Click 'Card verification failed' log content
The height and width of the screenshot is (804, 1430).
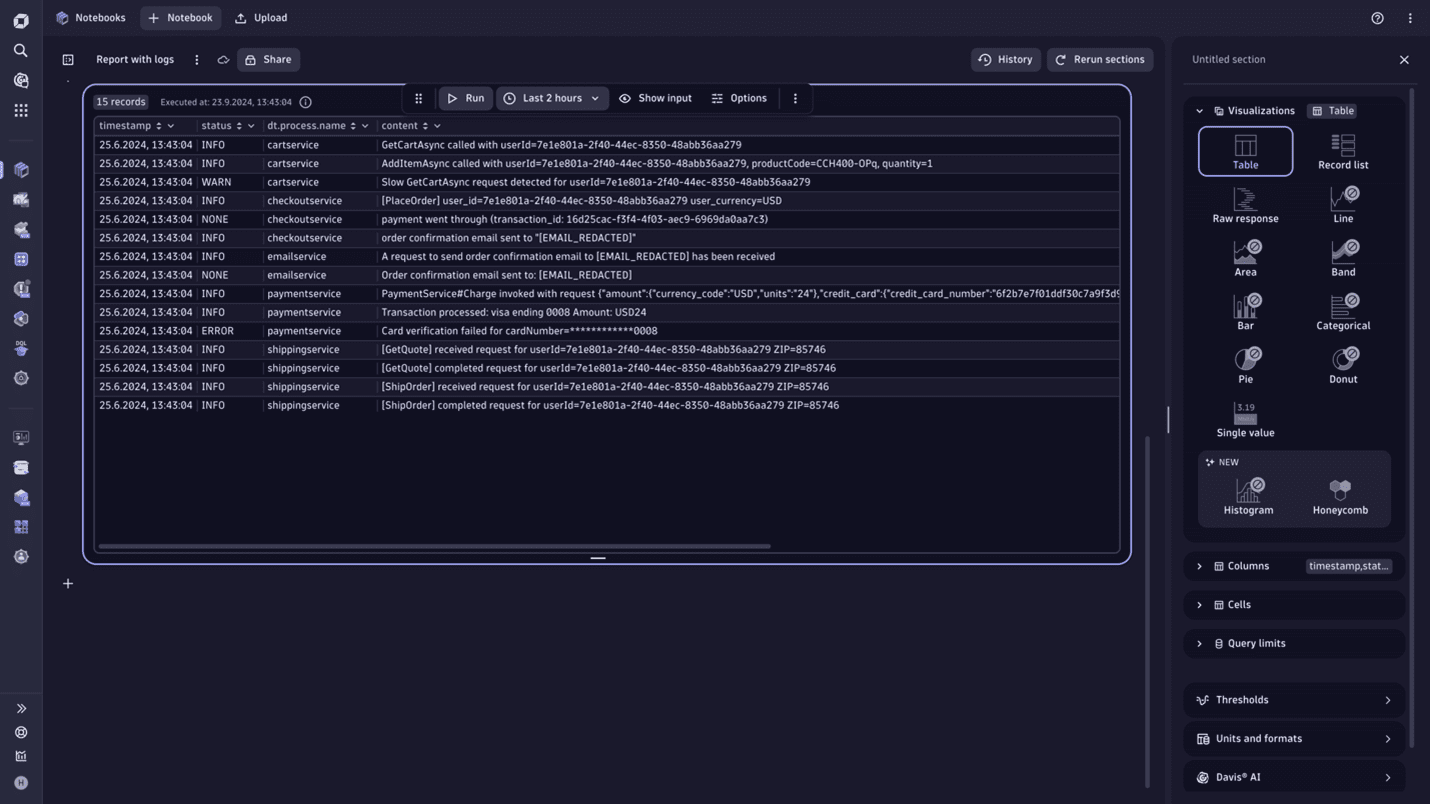coord(519,331)
